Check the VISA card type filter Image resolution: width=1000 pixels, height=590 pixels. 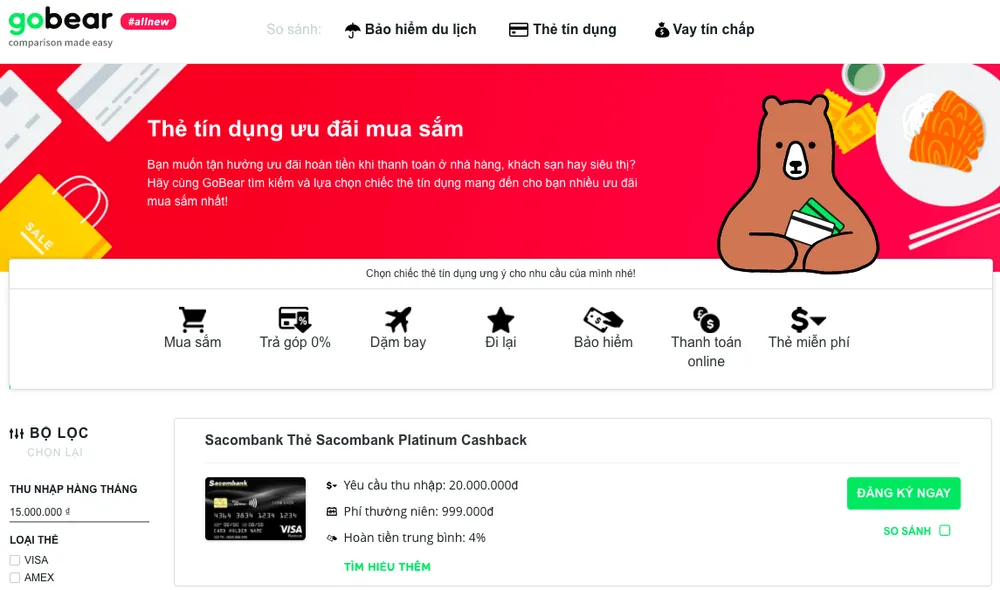(17, 560)
